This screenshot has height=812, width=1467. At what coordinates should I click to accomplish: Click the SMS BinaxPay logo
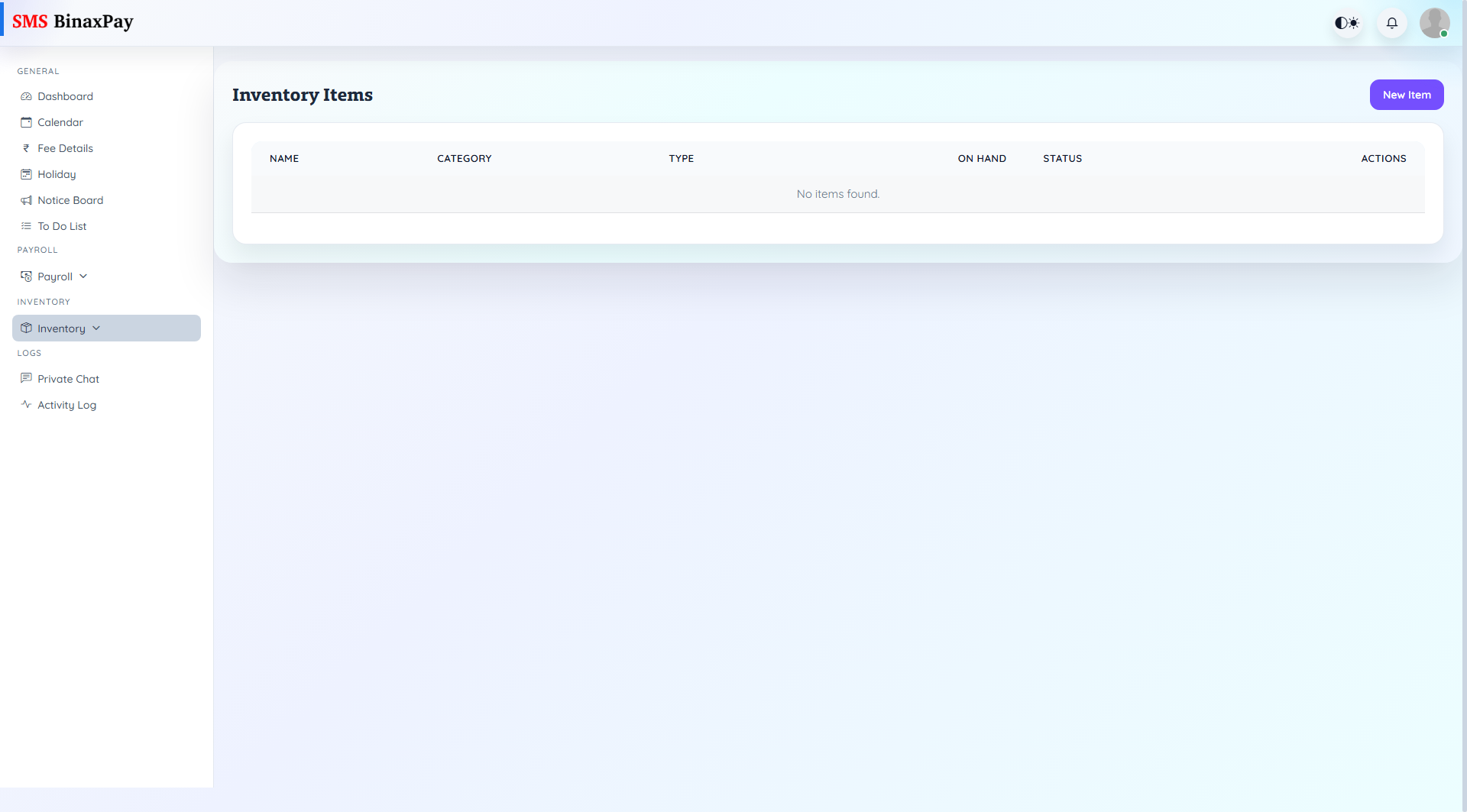[73, 21]
